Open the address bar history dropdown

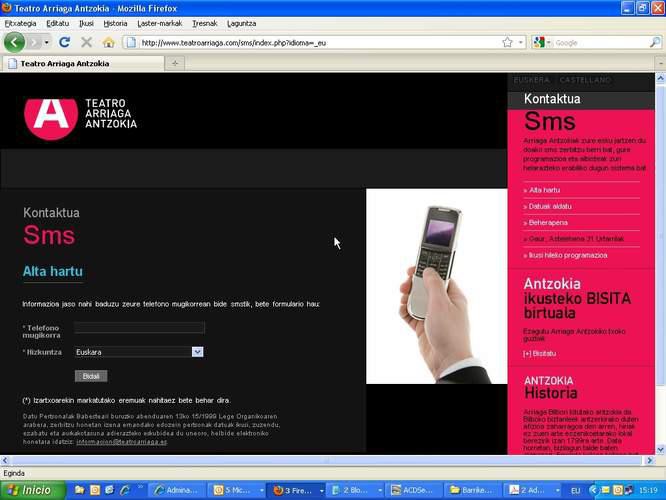(x=520, y=42)
